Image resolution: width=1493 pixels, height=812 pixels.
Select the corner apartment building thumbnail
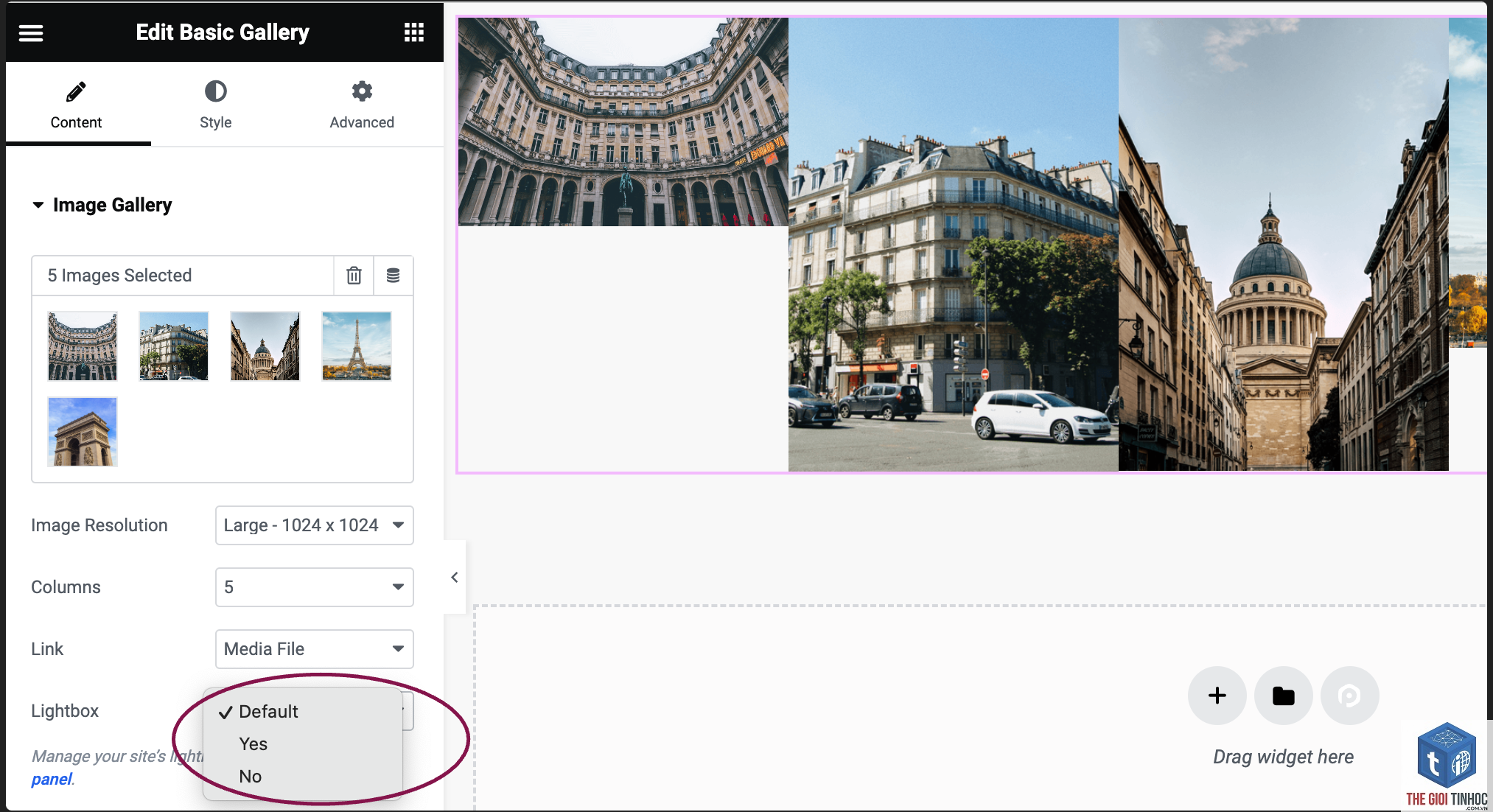pos(174,346)
